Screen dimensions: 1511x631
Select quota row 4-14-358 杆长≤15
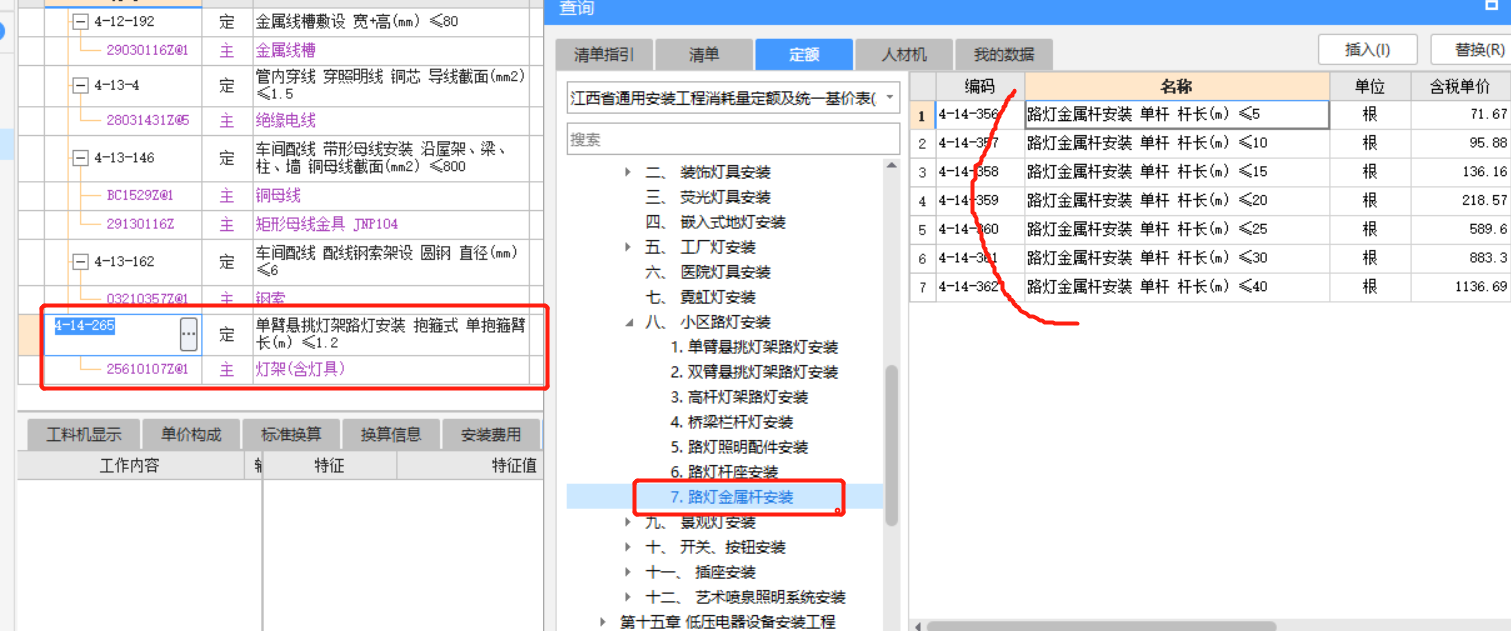[x=1210, y=172]
